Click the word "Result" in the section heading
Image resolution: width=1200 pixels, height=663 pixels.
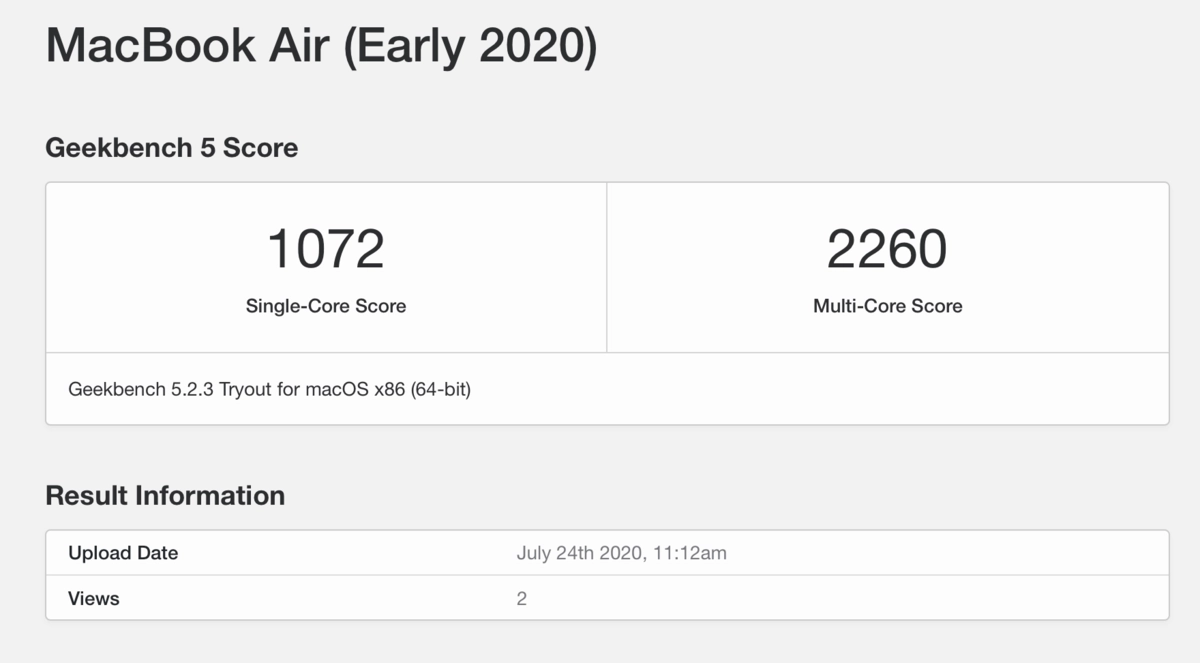tap(87, 495)
